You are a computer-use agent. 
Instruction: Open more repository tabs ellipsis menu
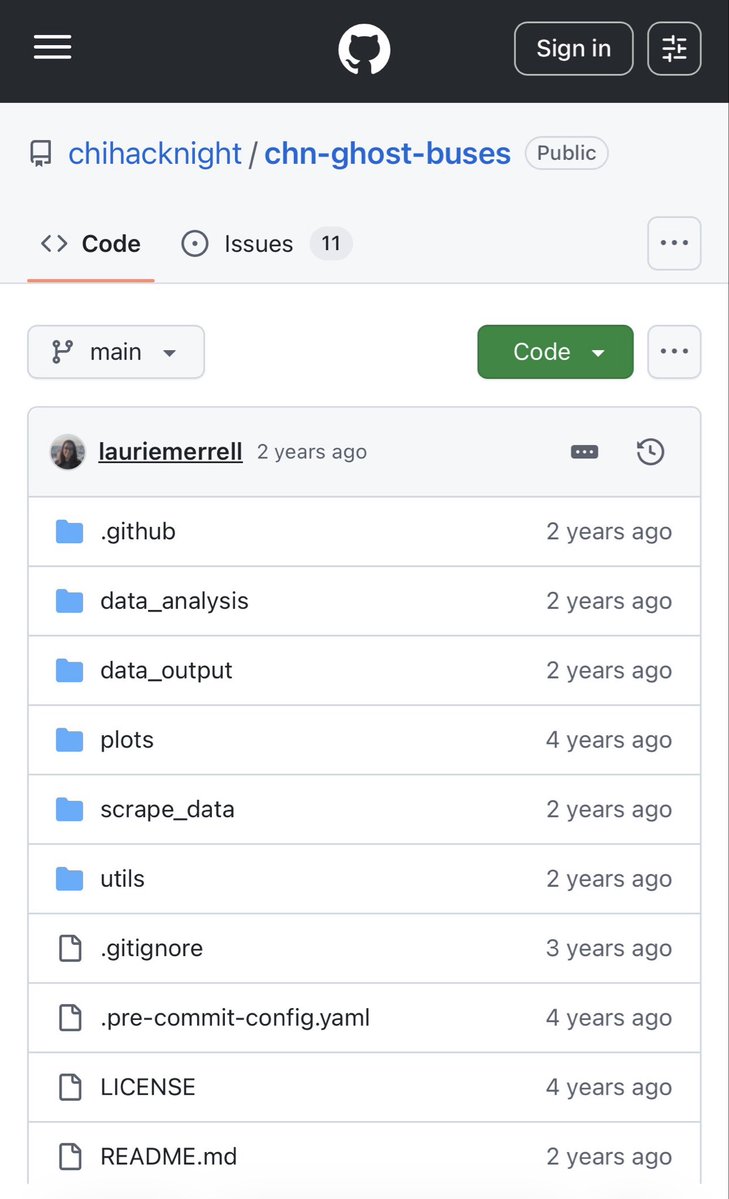pyautogui.click(x=674, y=243)
